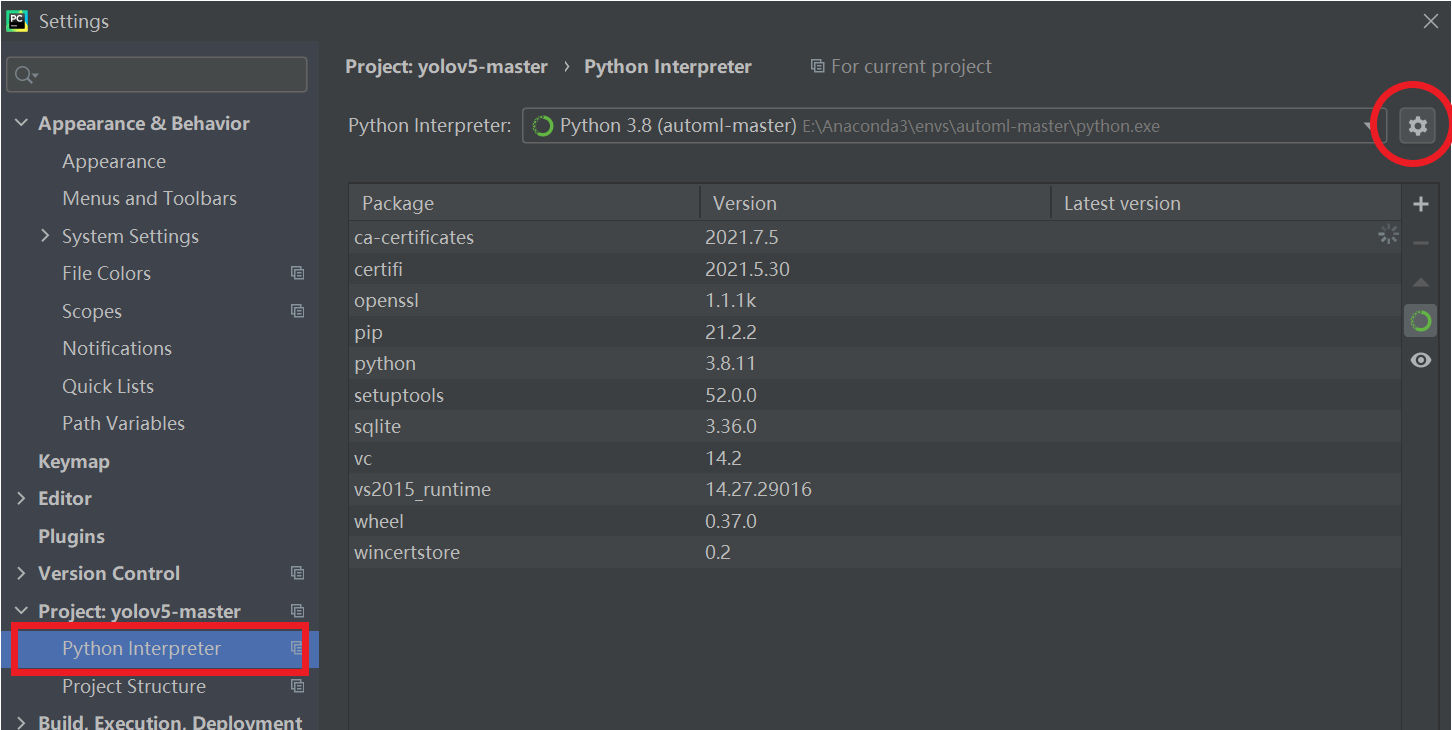Click the search magnifier icon

click(x=24, y=74)
